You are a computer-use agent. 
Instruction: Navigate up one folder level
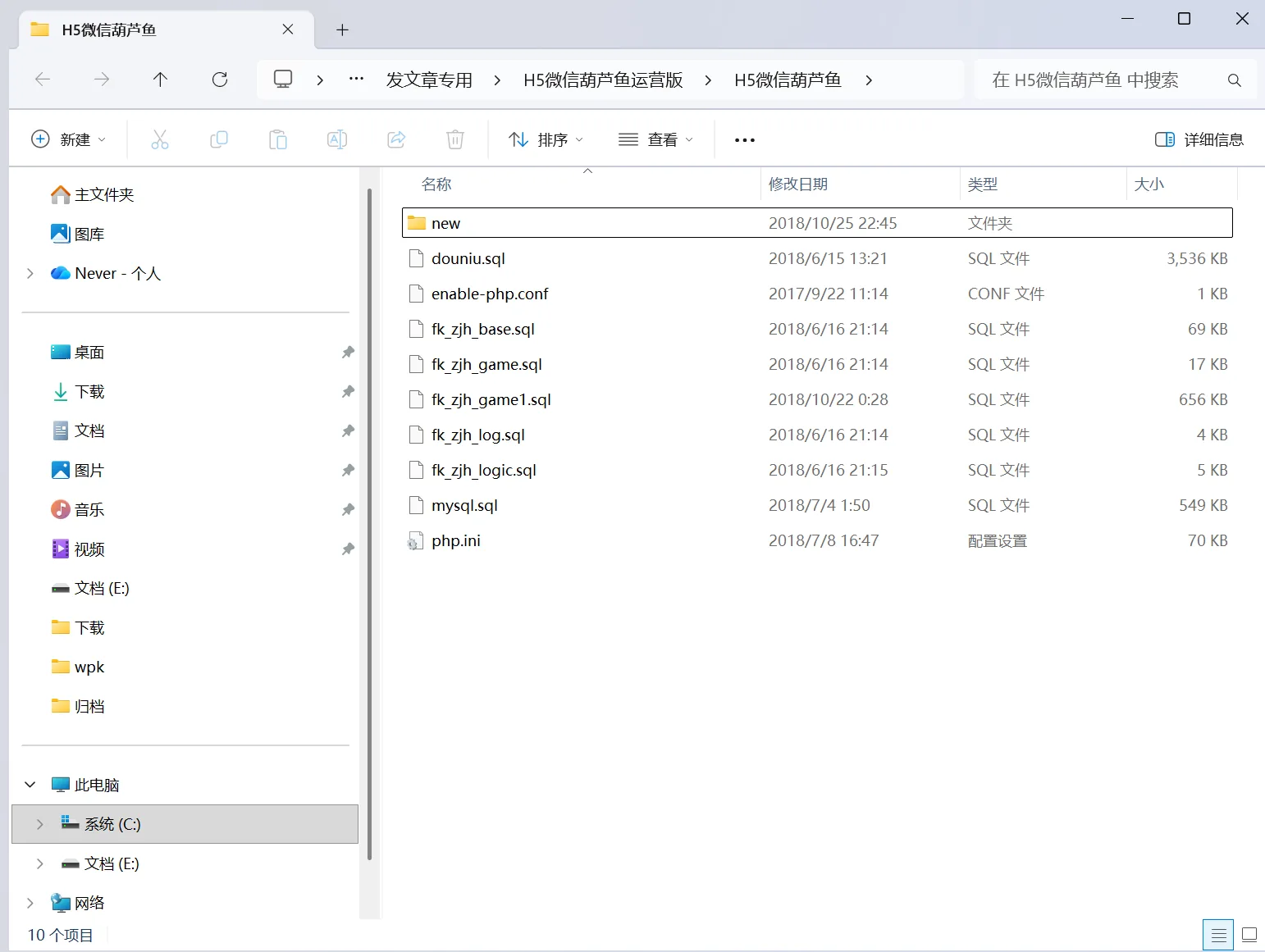tap(160, 80)
